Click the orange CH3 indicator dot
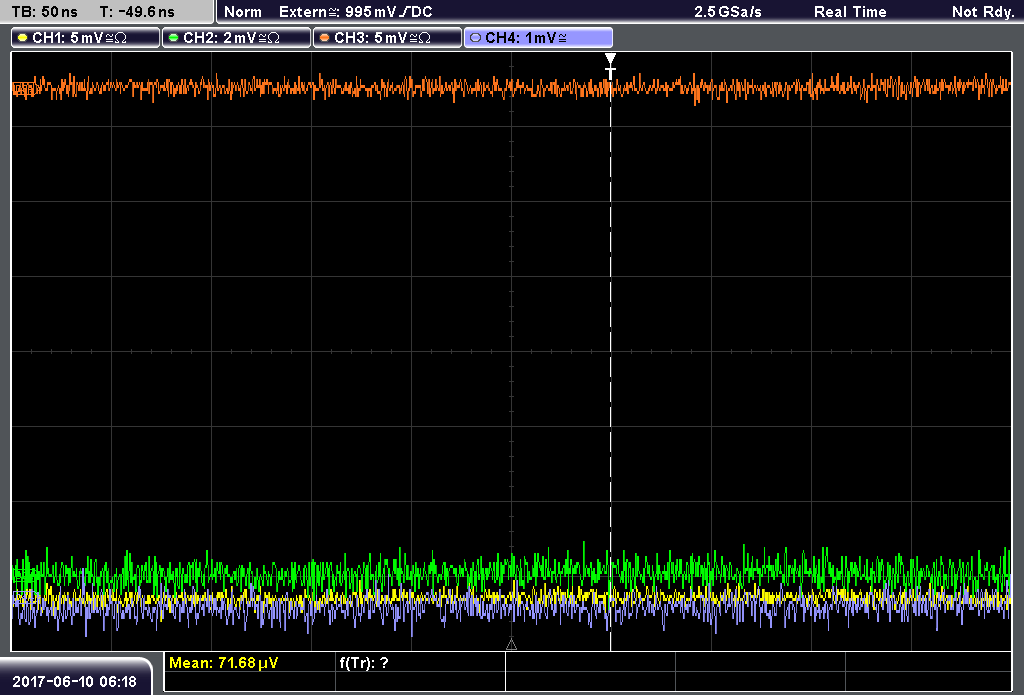 325,38
